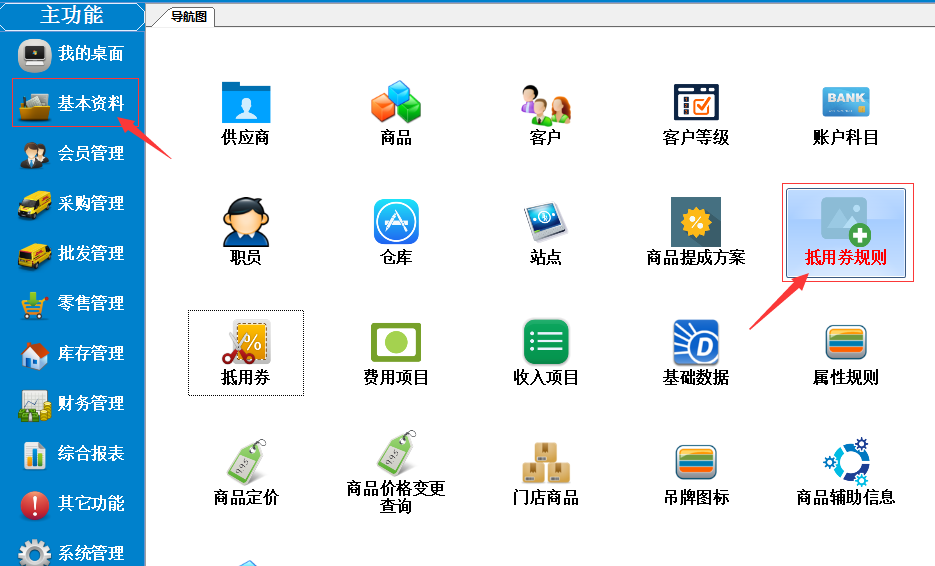
Task: Open the 基础数据 module
Action: click(x=696, y=354)
